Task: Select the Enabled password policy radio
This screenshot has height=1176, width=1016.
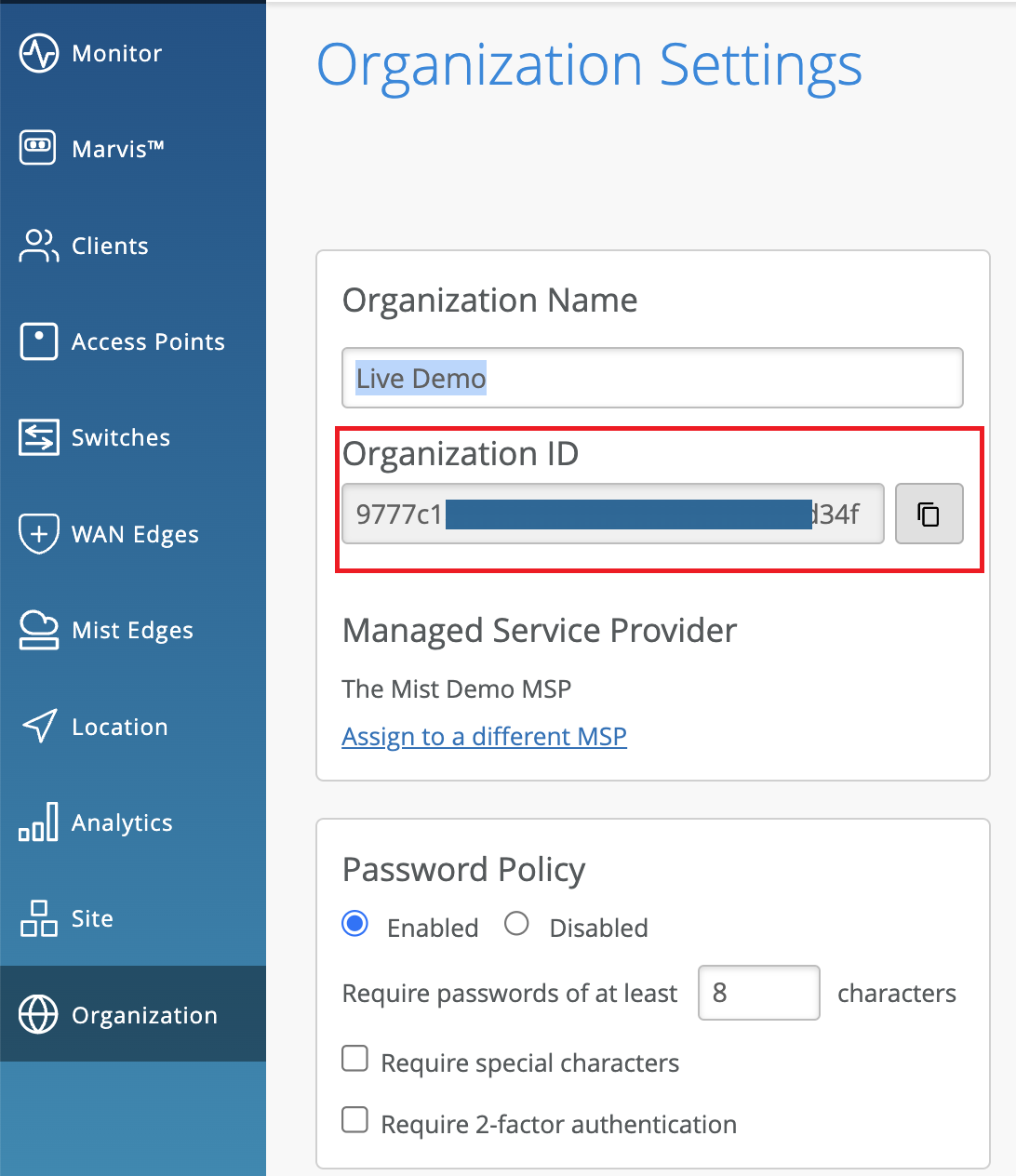Action: click(355, 924)
